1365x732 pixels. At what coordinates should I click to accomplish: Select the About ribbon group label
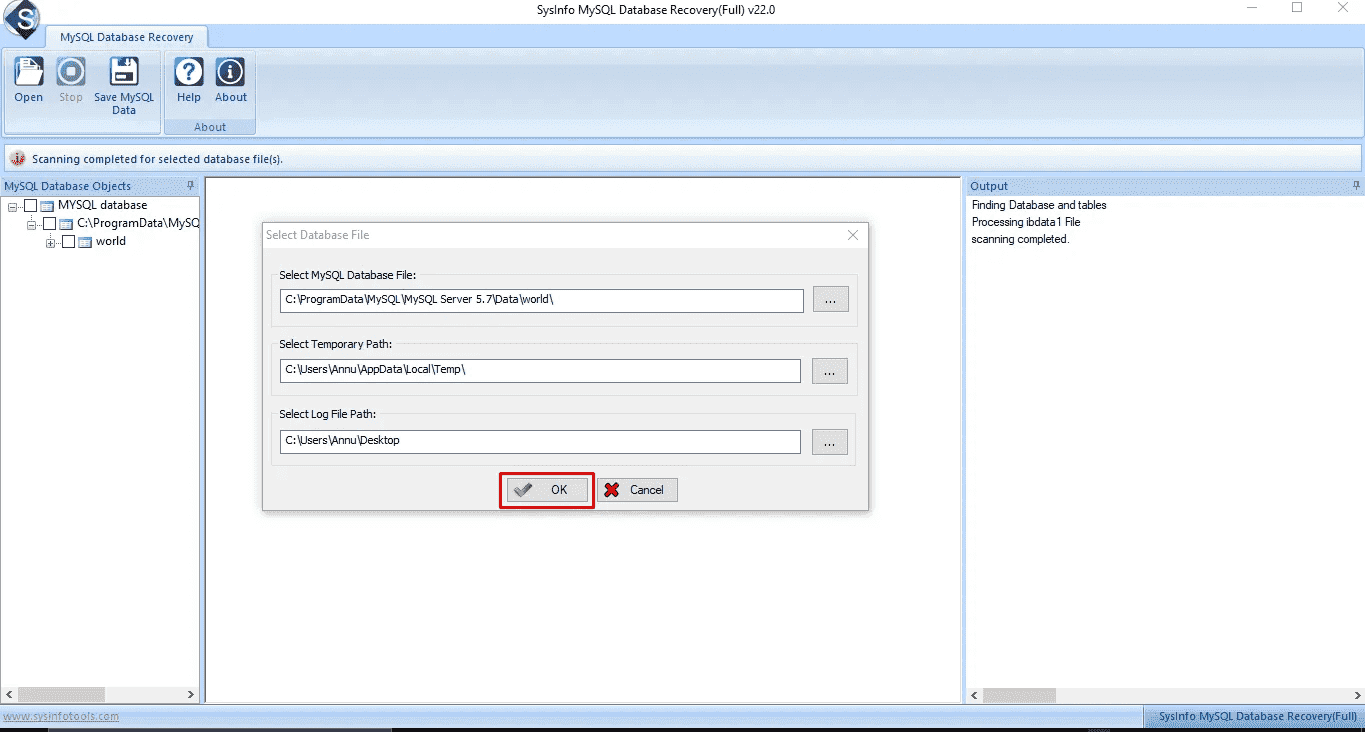point(210,126)
